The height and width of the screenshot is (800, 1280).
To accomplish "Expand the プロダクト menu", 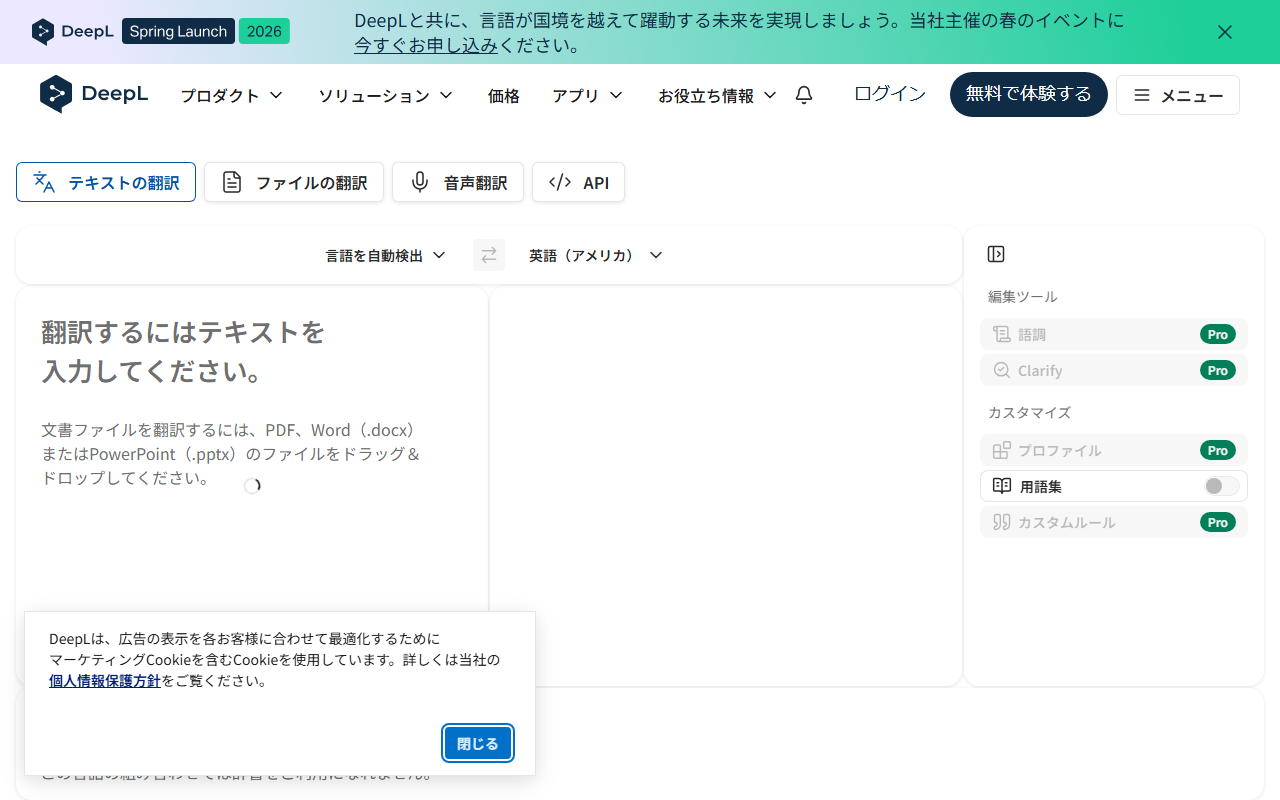I will click(x=231, y=95).
